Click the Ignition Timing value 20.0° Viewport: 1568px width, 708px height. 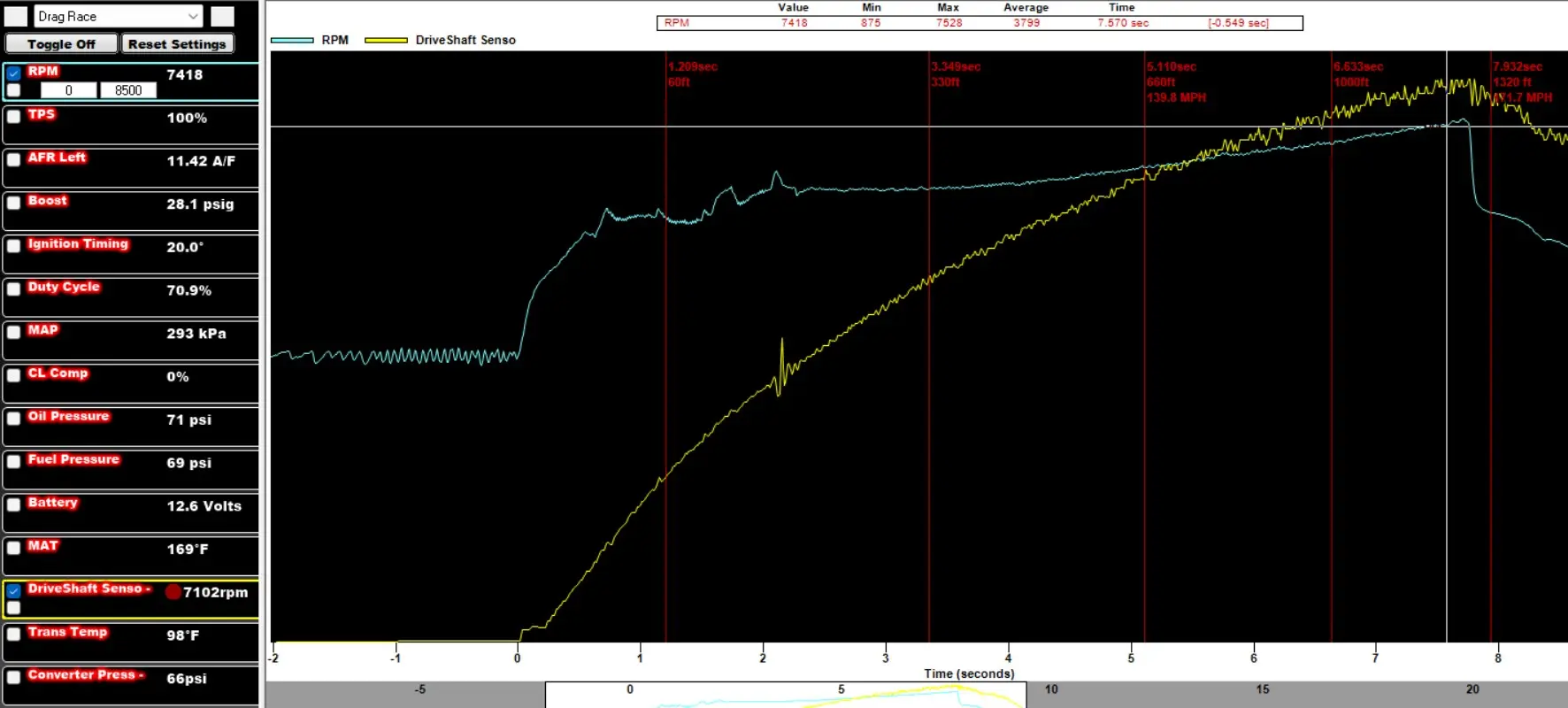coord(185,247)
